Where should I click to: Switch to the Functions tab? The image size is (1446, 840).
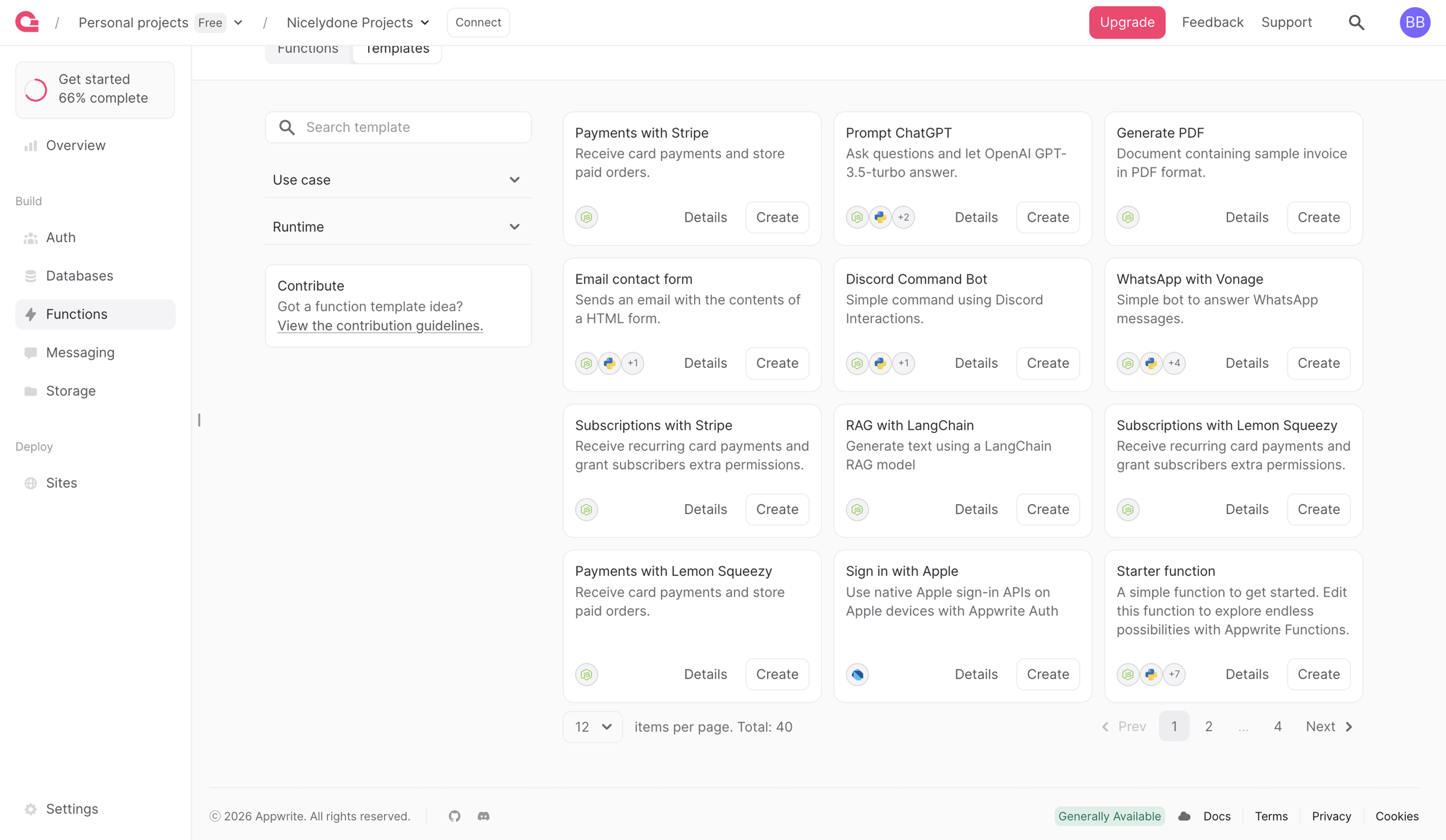click(307, 51)
